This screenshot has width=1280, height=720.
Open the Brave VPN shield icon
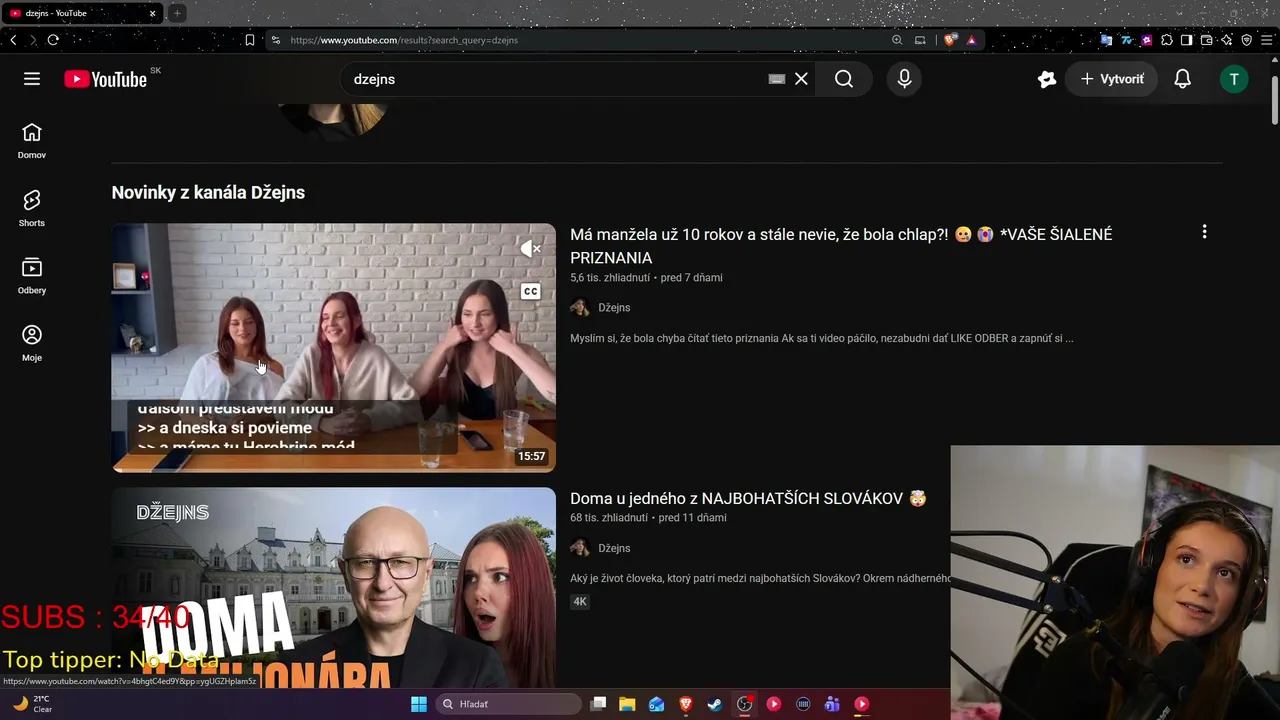point(1246,40)
